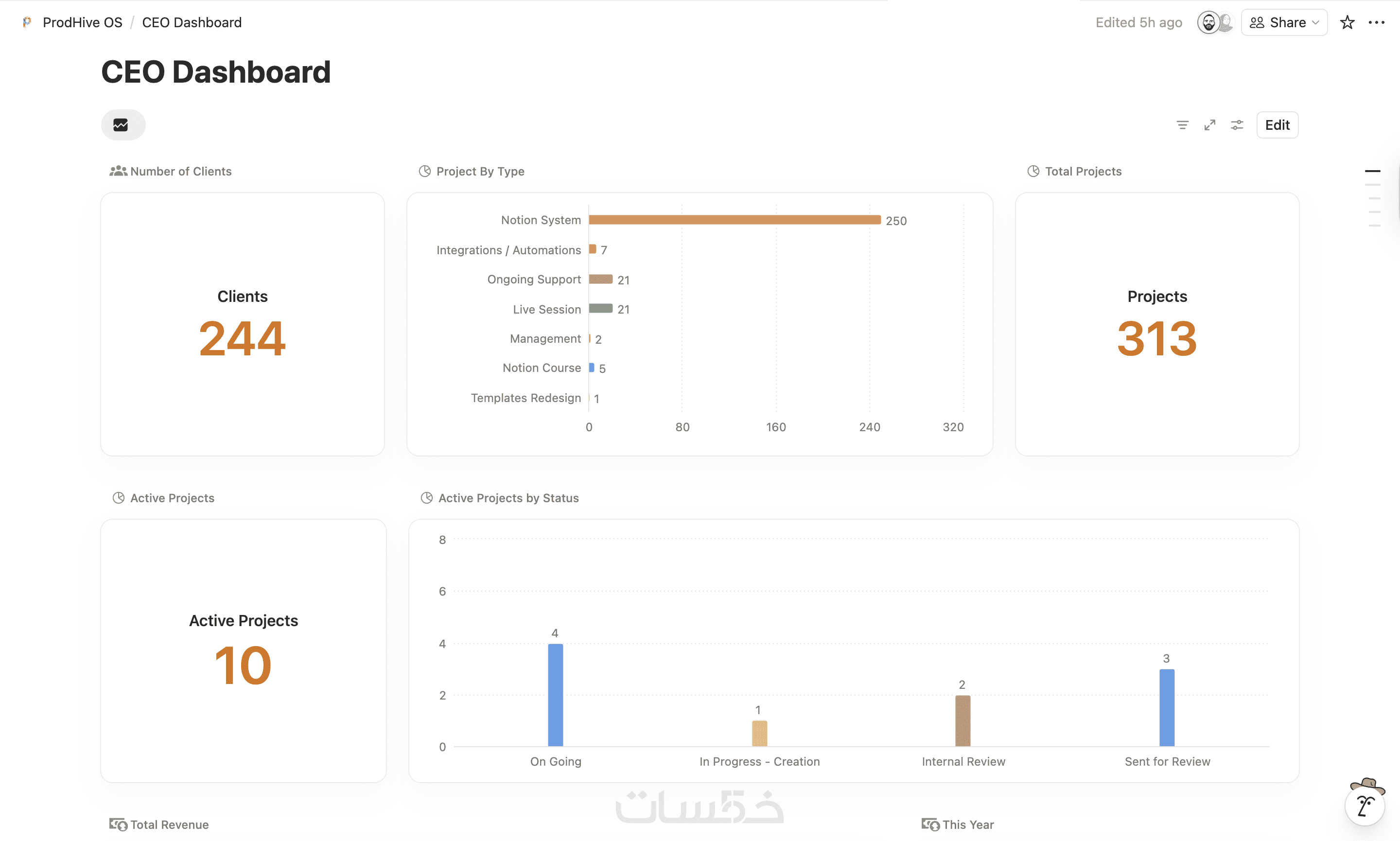
Task: Open the Notion AI assistant face icon
Action: point(1365,804)
